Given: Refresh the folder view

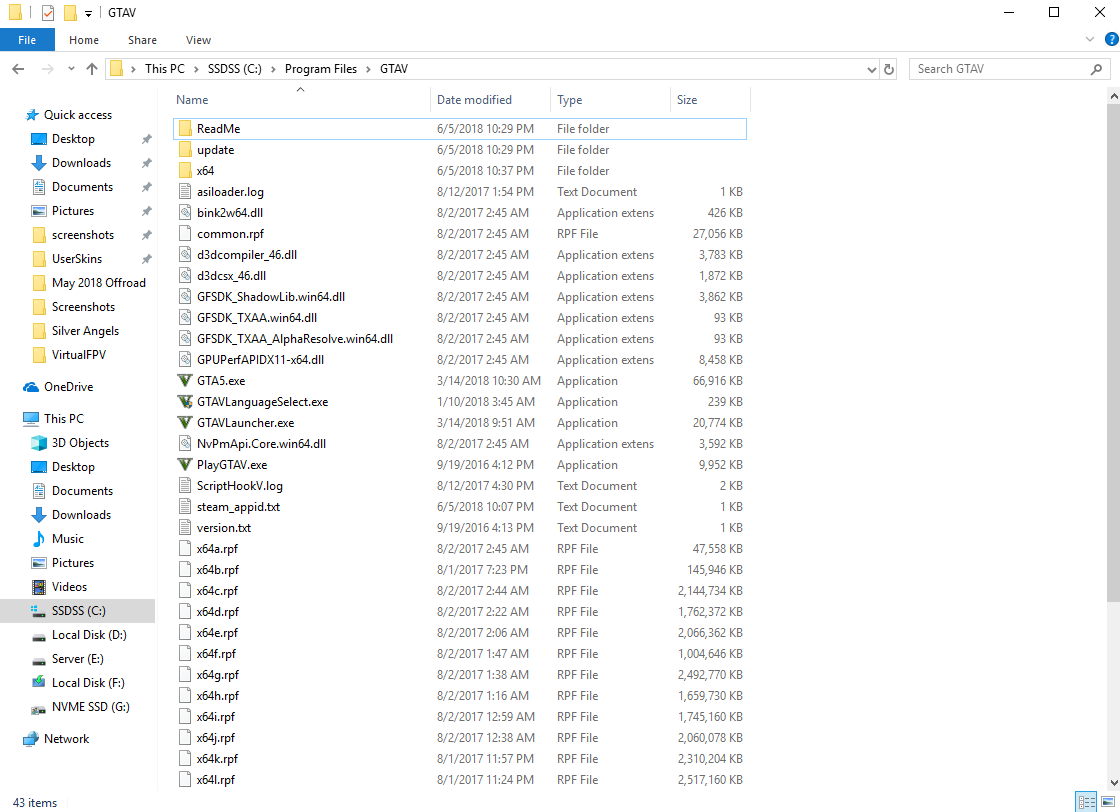Looking at the screenshot, I should tap(889, 69).
